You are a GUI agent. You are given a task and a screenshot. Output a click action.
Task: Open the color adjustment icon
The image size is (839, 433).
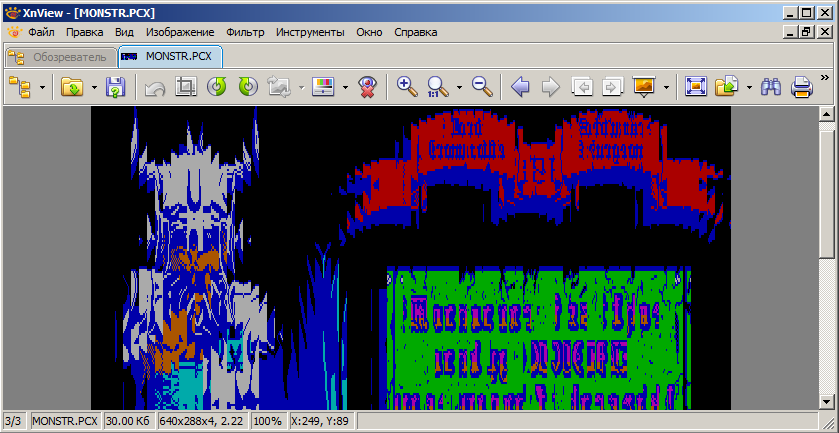click(323, 86)
